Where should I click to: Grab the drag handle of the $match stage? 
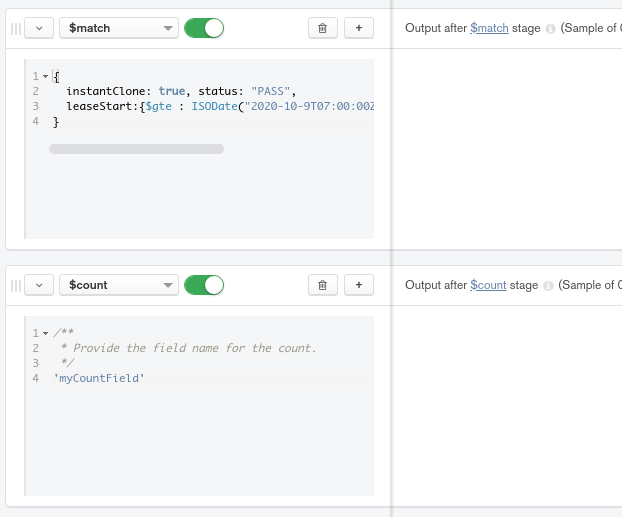click(x=15, y=29)
